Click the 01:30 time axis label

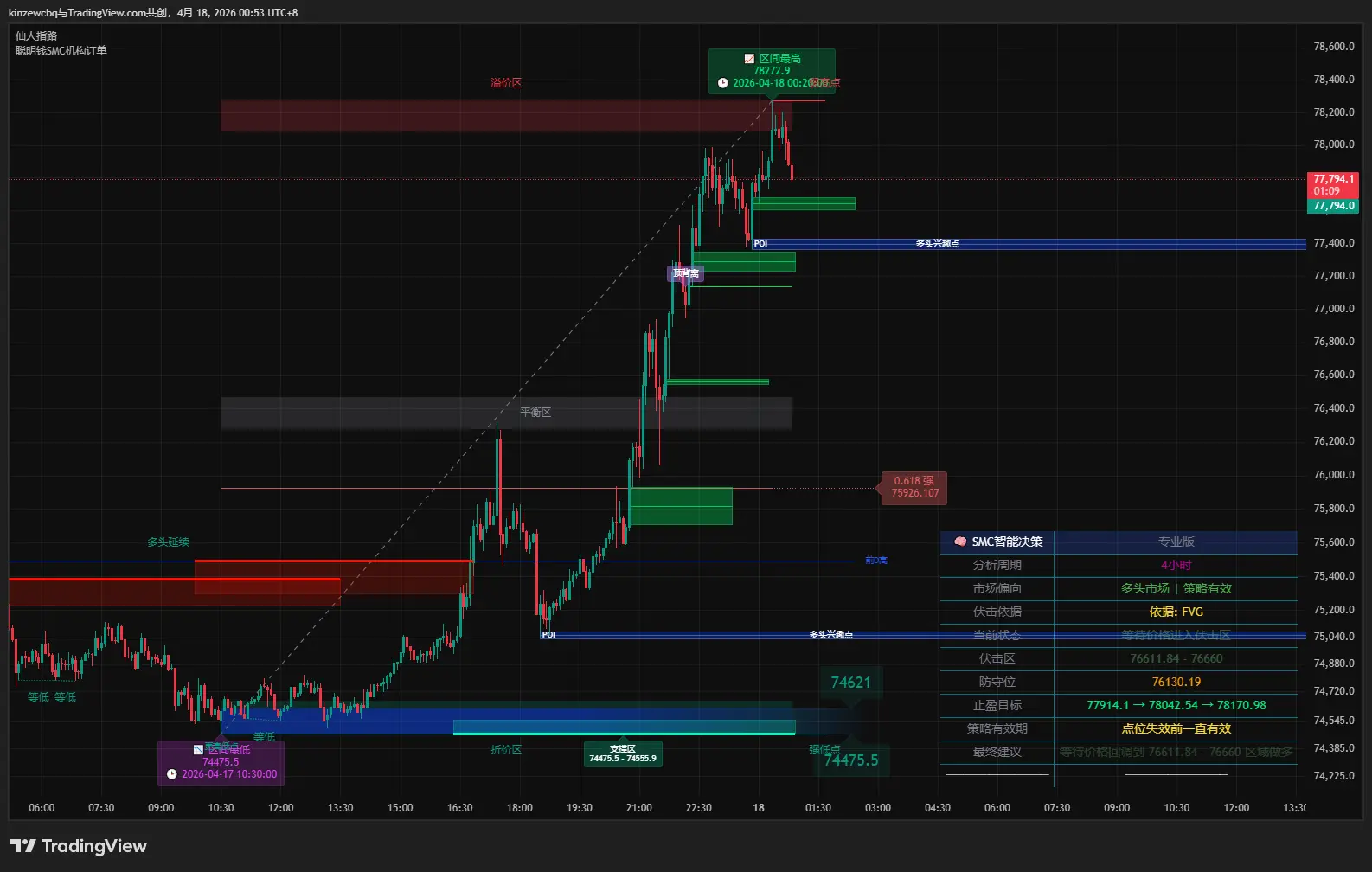[x=818, y=808]
